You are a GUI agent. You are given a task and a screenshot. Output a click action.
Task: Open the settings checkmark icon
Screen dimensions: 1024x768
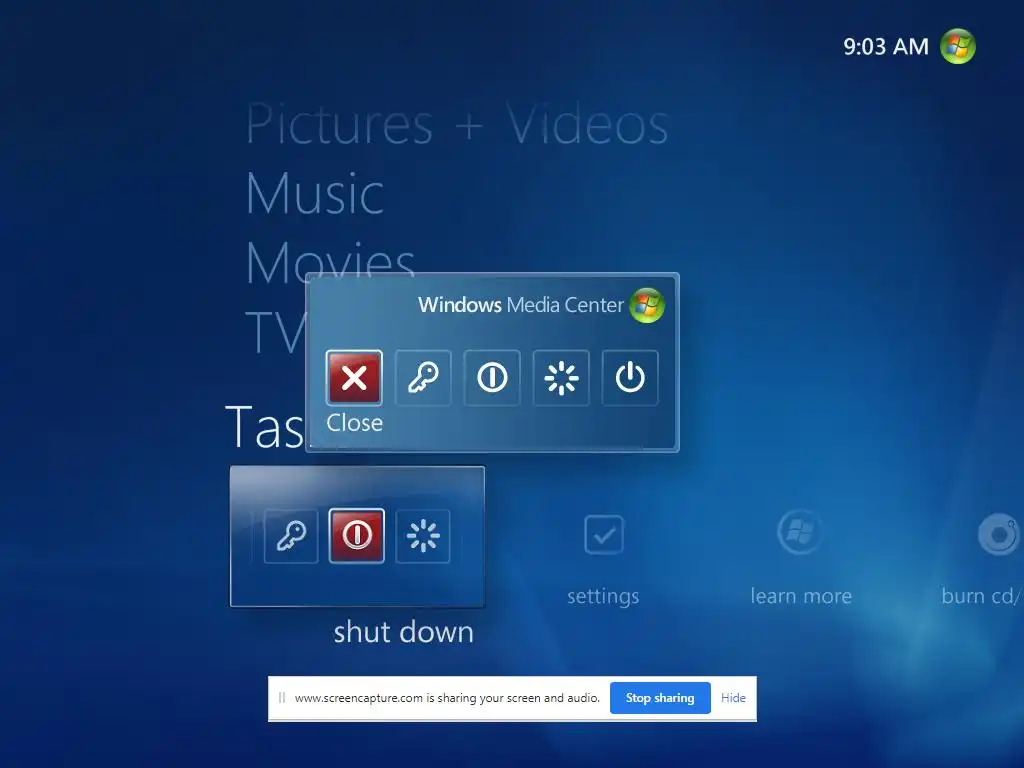[x=603, y=535]
